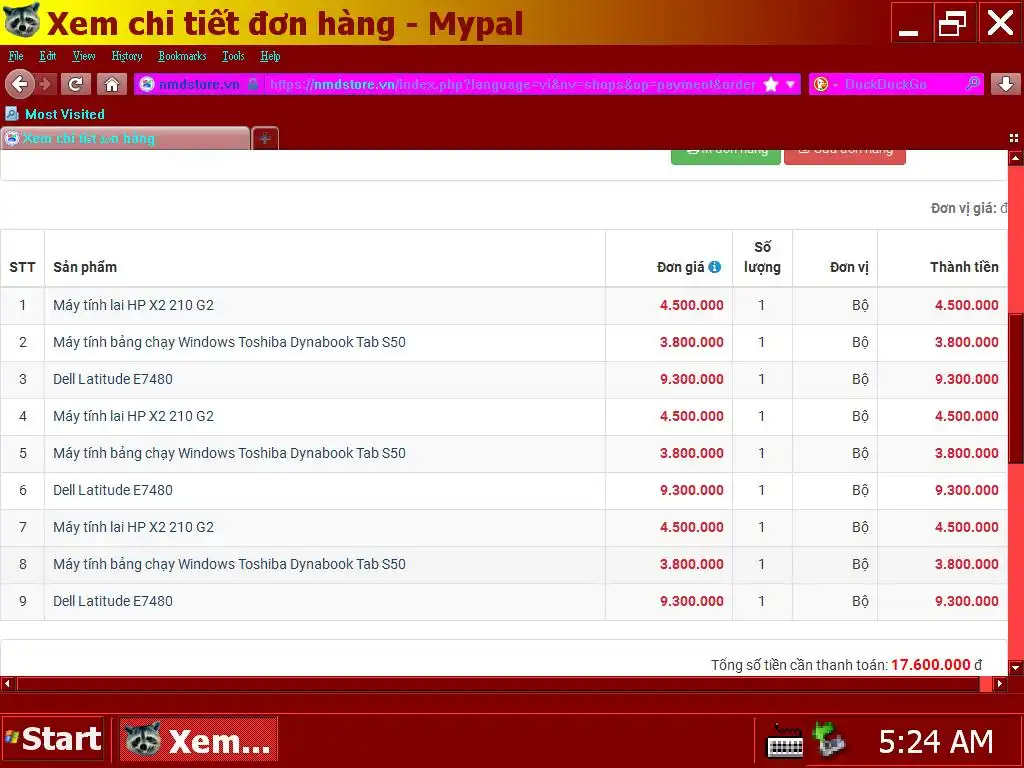Click Dell Latitude E7480 in row 3
1024x768 pixels.
(112, 379)
